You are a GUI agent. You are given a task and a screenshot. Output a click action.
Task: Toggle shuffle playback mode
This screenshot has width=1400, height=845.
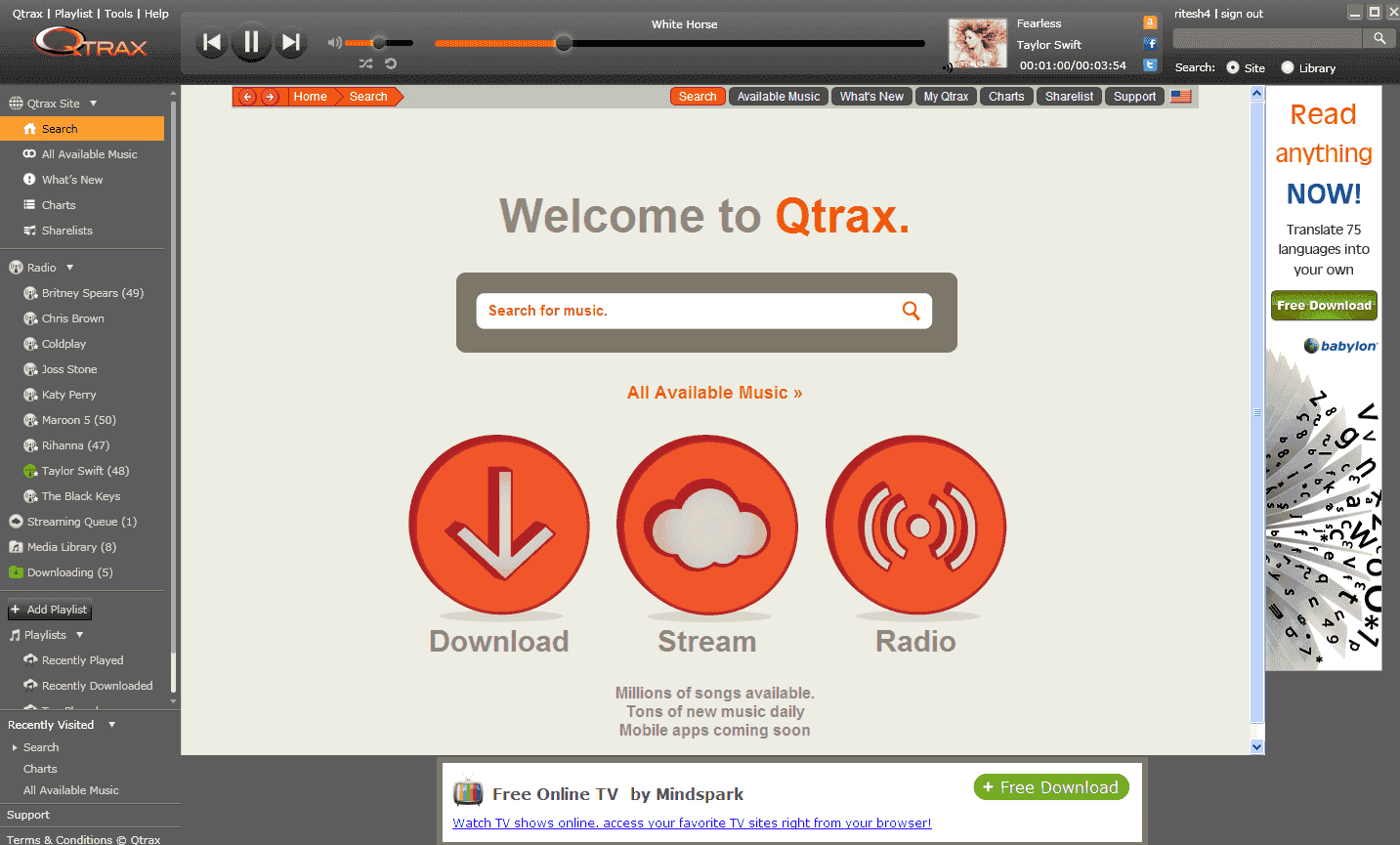(x=365, y=61)
